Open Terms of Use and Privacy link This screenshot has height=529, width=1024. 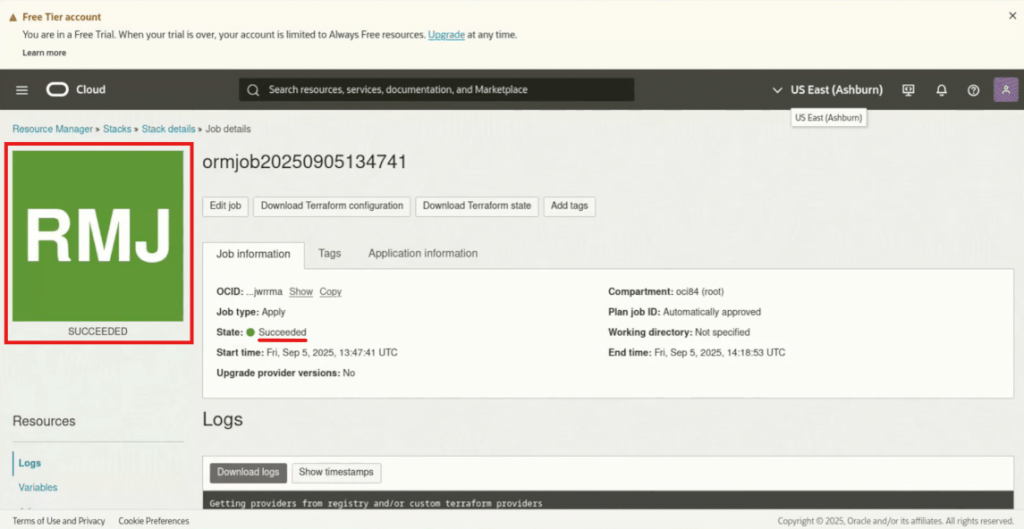pyautogui.click(x=59, y=521)
